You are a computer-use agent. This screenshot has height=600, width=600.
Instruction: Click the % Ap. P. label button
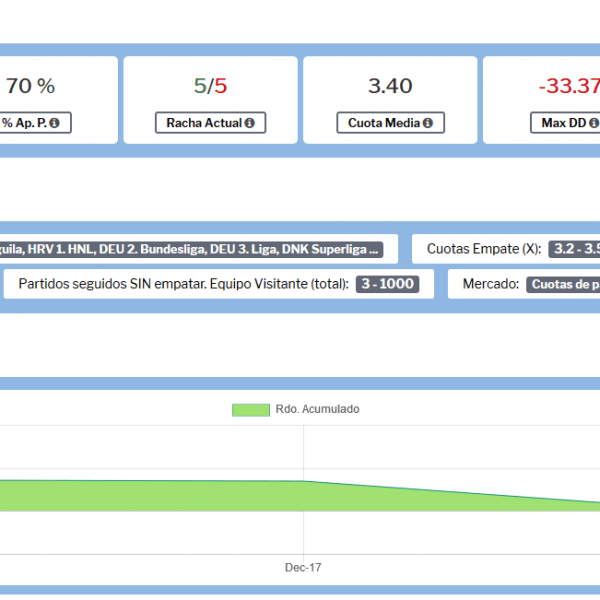click(x=35, y=123)
